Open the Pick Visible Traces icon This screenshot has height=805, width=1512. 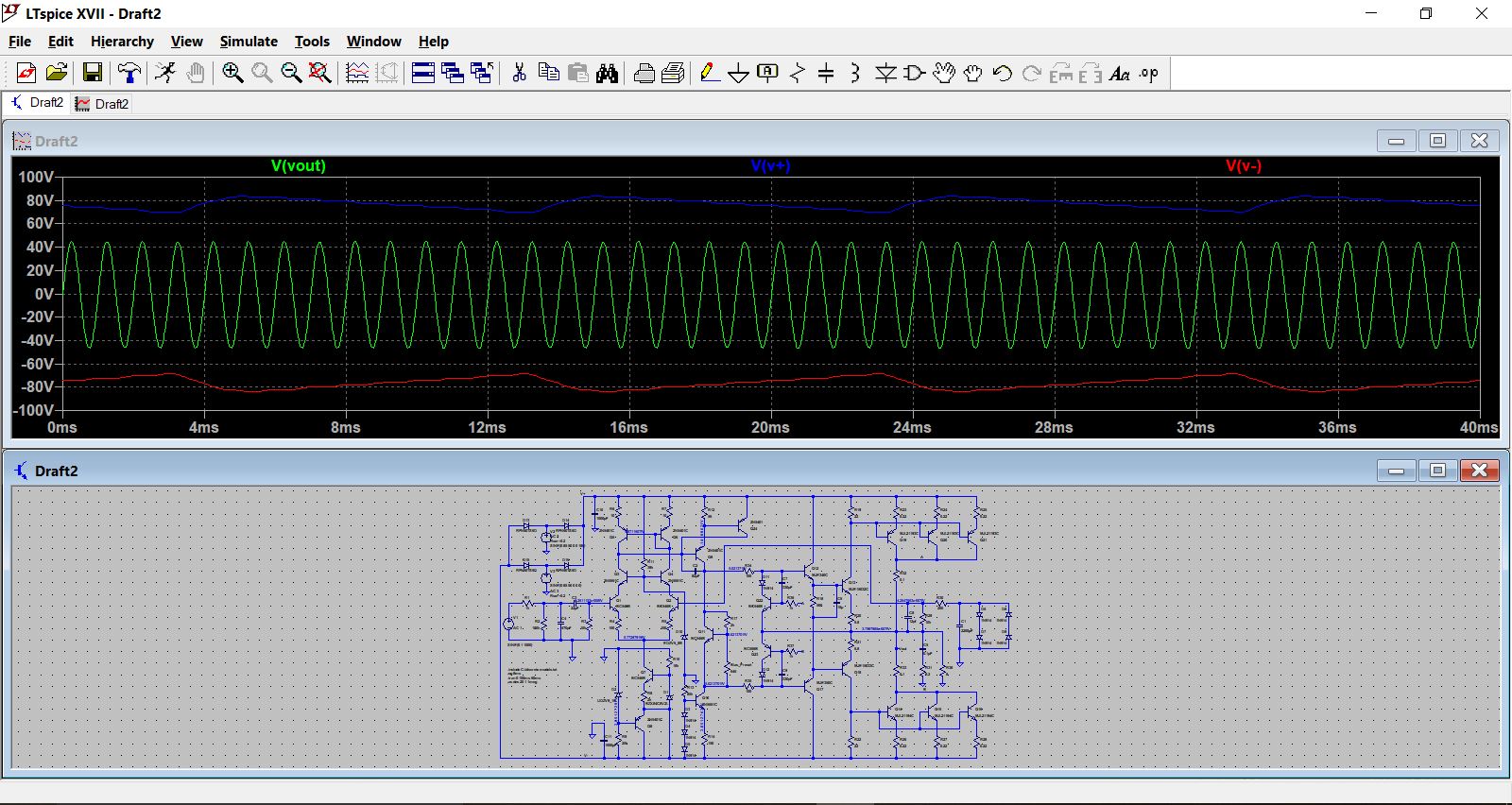pos(357,73)
